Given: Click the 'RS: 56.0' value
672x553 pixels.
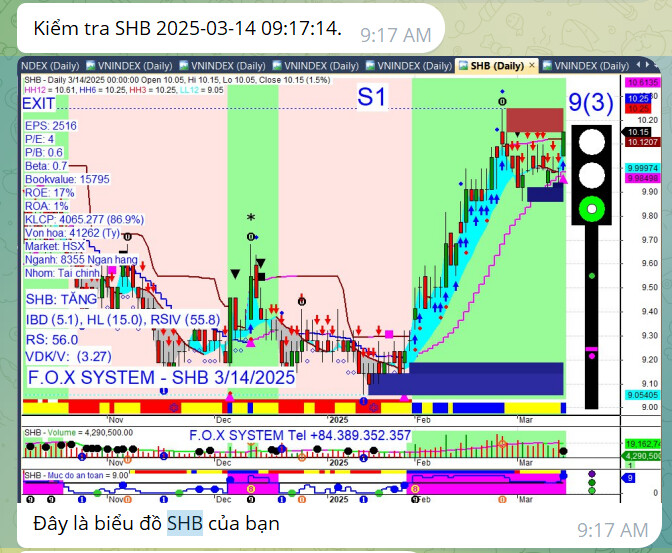Looking at the screenshot, I should tap(52, 340).
